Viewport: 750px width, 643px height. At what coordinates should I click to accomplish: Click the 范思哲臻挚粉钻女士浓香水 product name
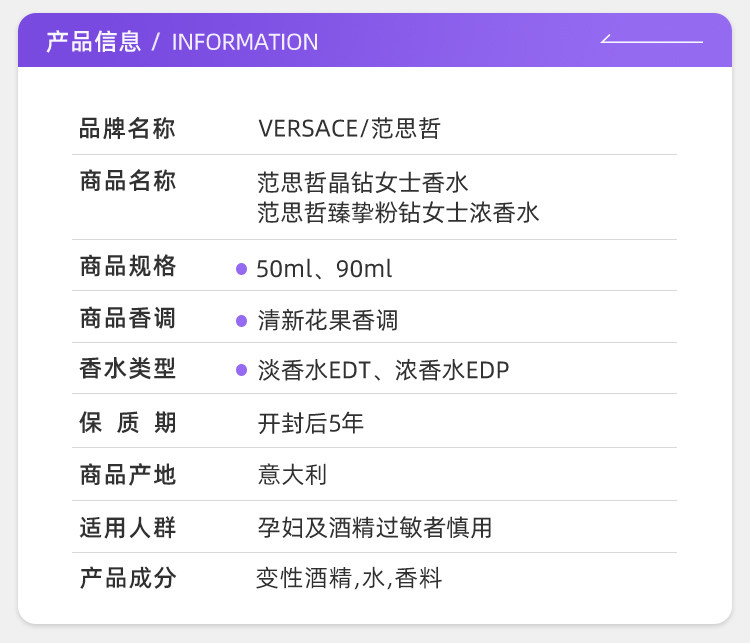pos(398,212)
